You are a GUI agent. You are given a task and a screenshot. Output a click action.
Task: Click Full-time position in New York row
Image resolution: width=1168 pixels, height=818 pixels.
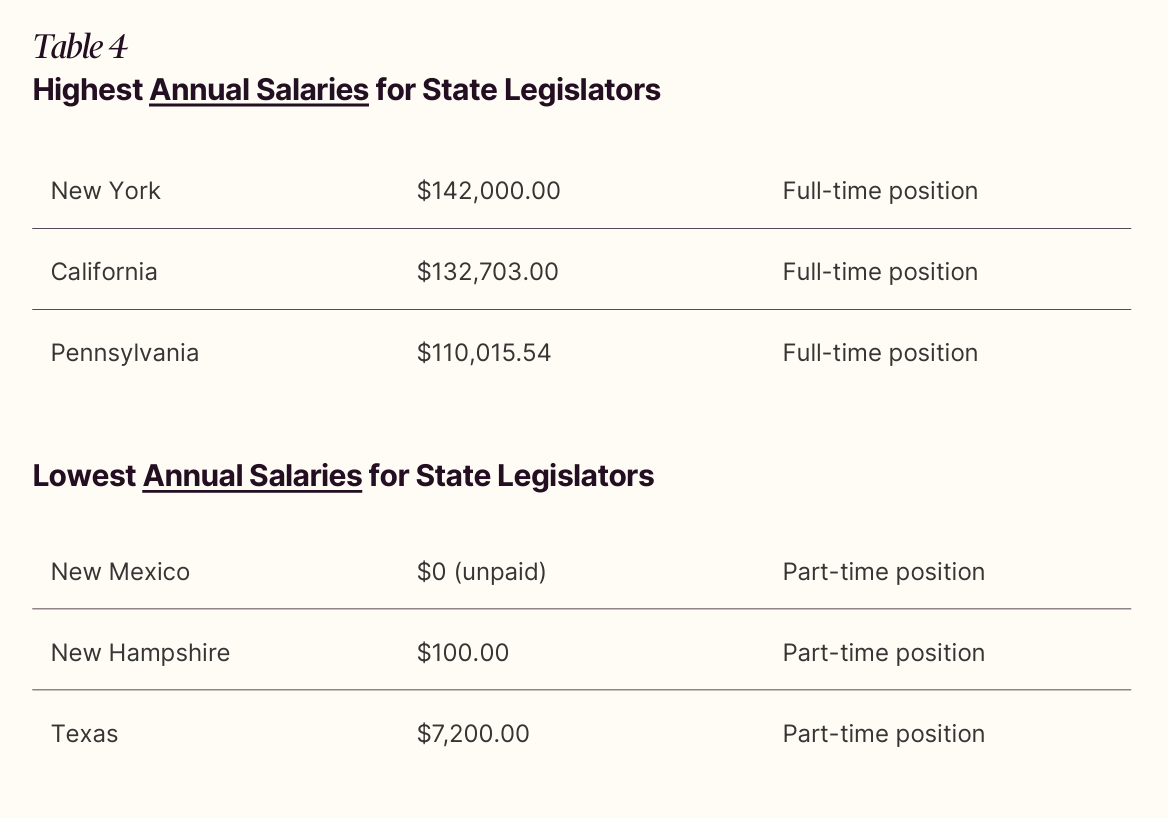coord(880,191)
